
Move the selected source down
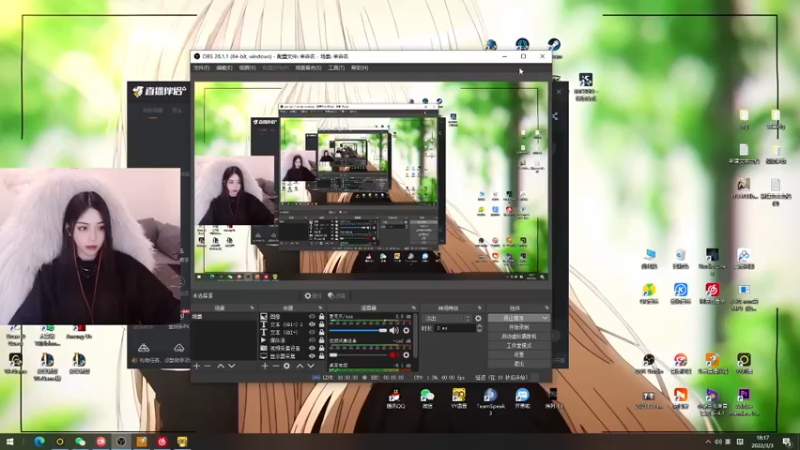click(311, 366)
